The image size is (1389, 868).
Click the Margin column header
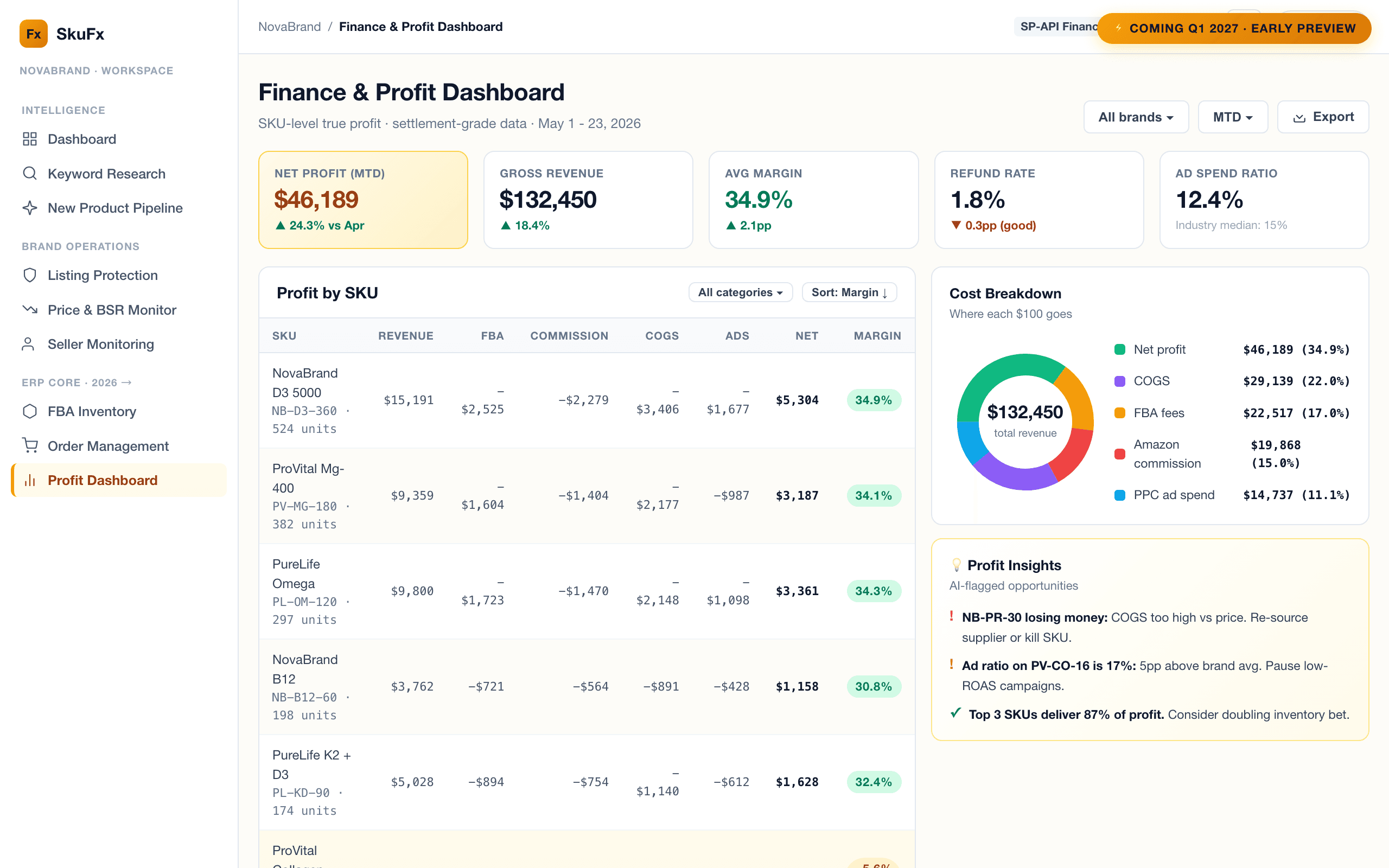pos(877,336)
